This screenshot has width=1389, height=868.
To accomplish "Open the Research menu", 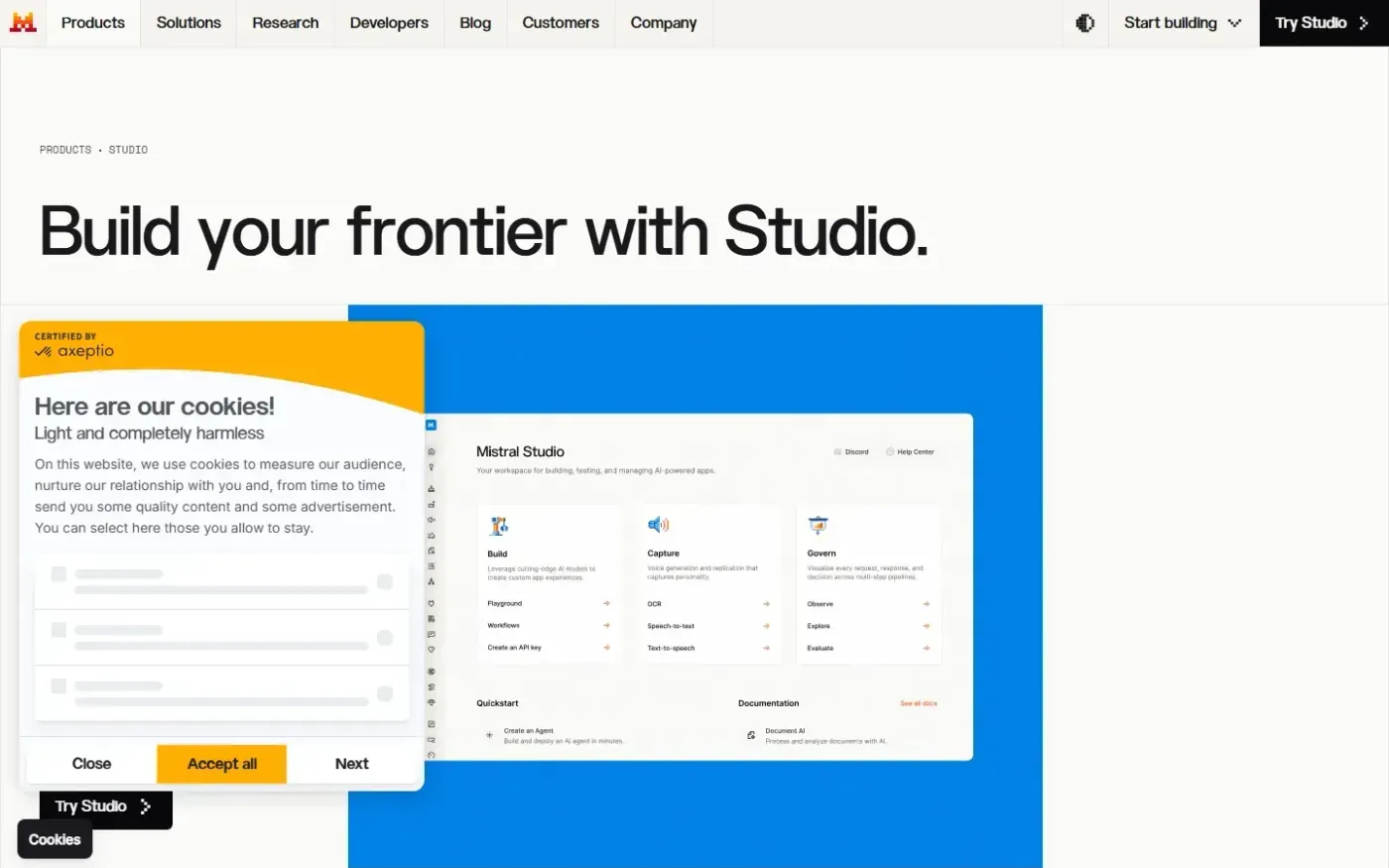I will (286, 23).
